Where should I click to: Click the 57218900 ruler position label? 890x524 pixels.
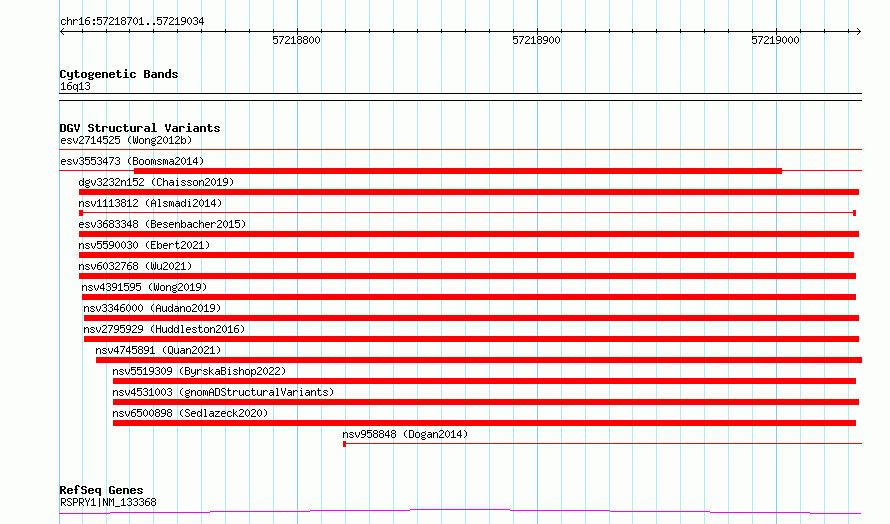coord(536,40)
